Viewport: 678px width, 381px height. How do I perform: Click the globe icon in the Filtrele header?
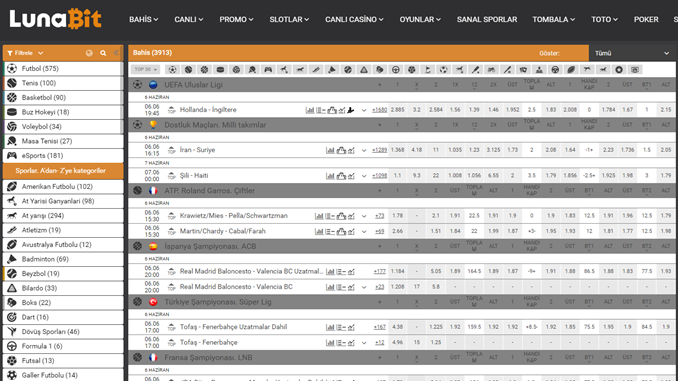(89, 53)
